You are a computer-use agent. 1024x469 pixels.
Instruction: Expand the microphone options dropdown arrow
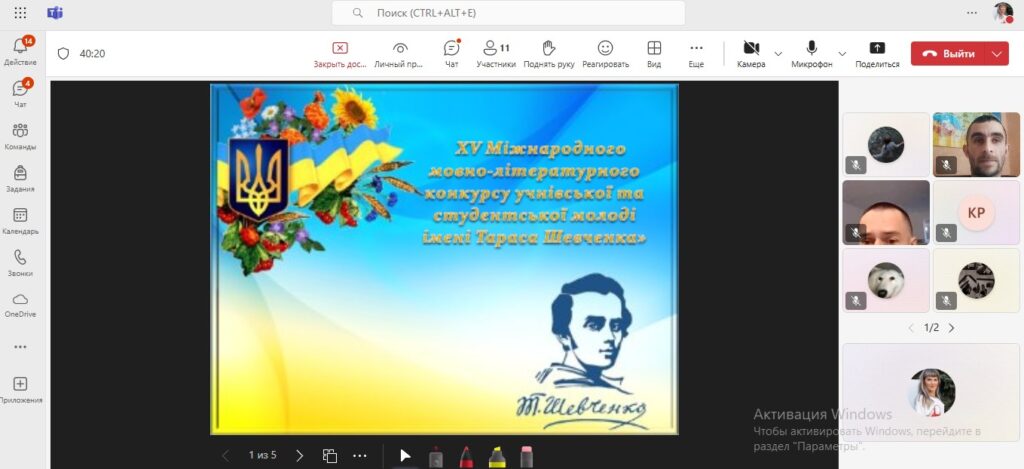842,54
